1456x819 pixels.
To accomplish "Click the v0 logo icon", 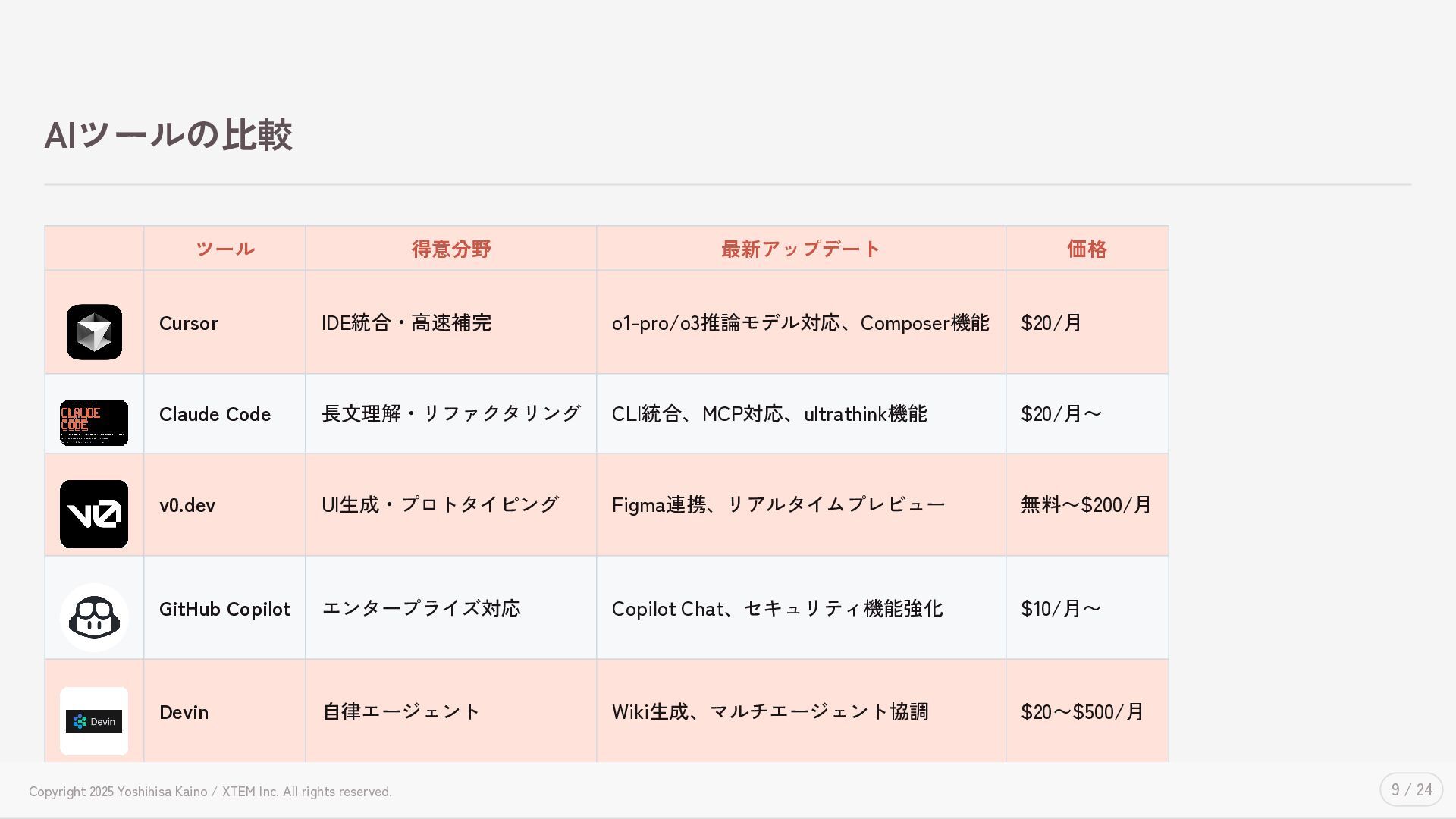I will pyautogui.click(x=94, y=514).
